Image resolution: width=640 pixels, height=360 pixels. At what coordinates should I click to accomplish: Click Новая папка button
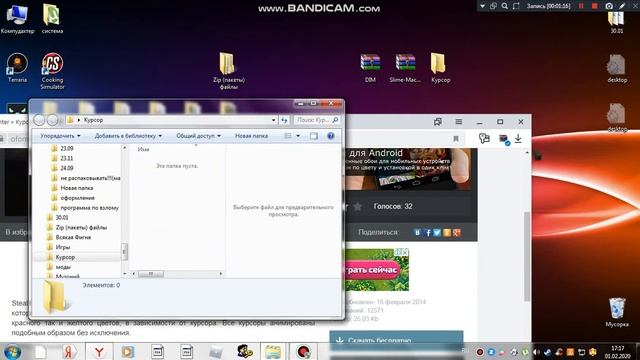click(251, 136)
